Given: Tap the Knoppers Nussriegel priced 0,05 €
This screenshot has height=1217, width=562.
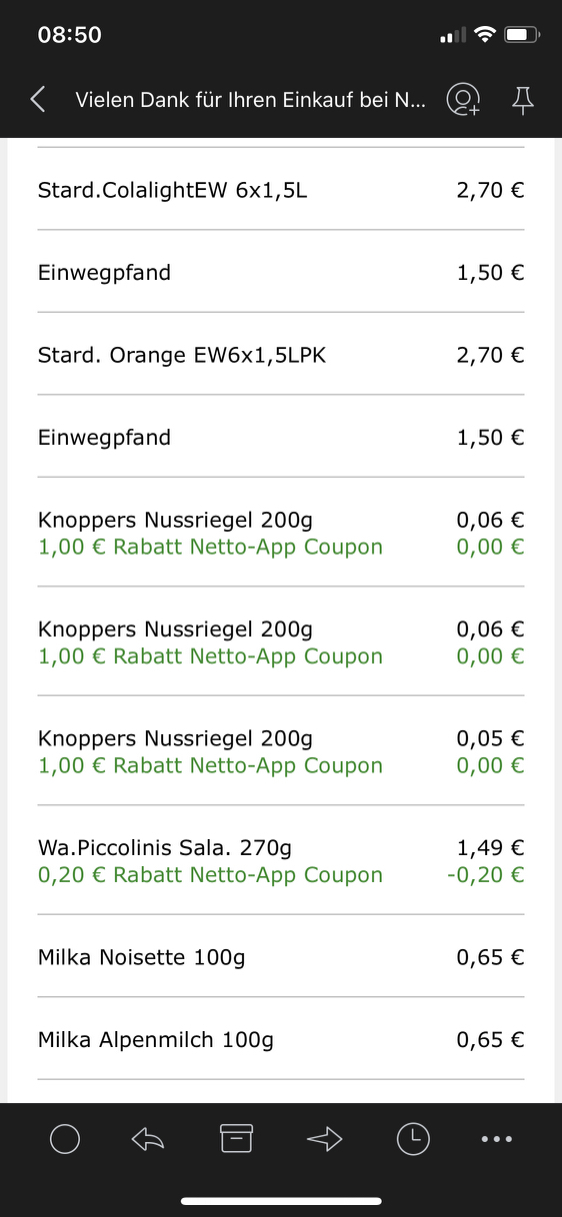Looking at the screenshot, I should click(281, 751).
